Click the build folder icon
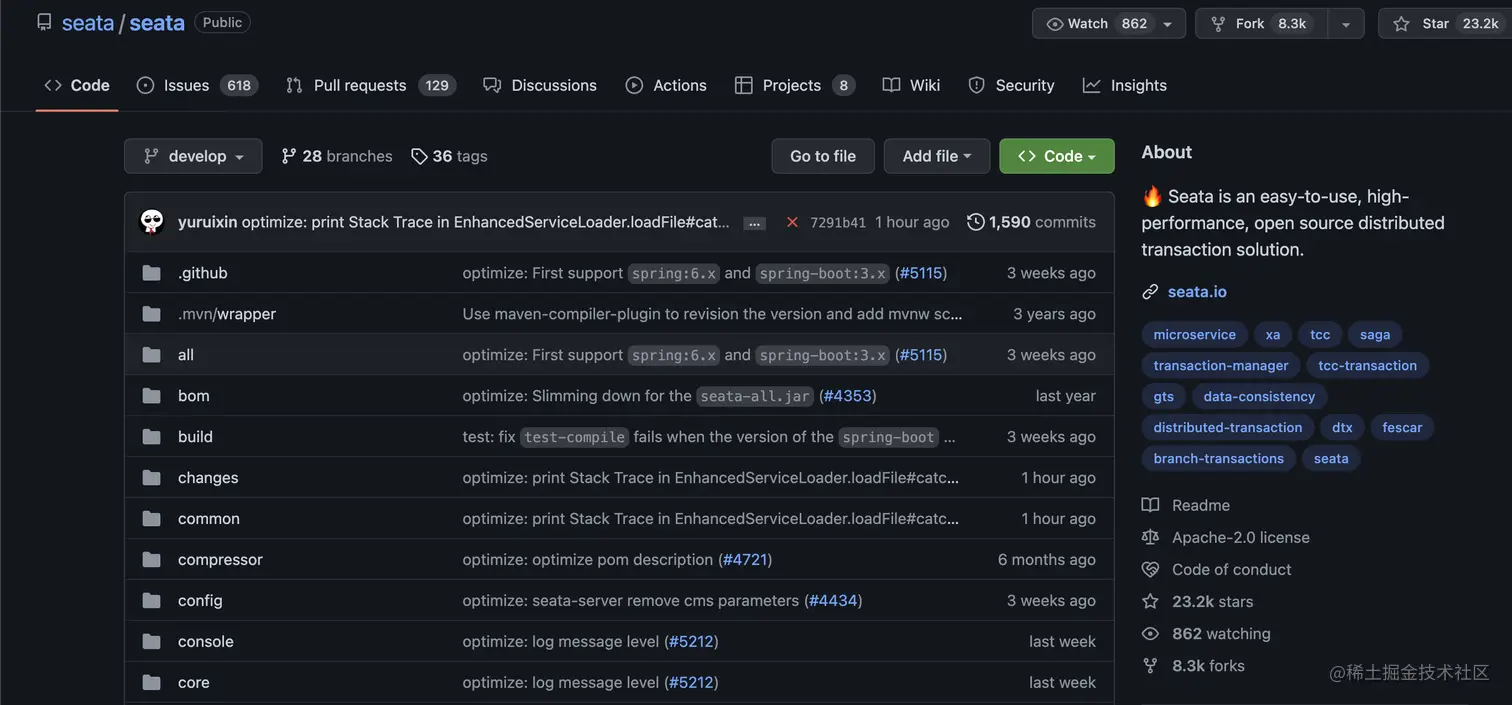The image size is (1512, 705). 151,437
